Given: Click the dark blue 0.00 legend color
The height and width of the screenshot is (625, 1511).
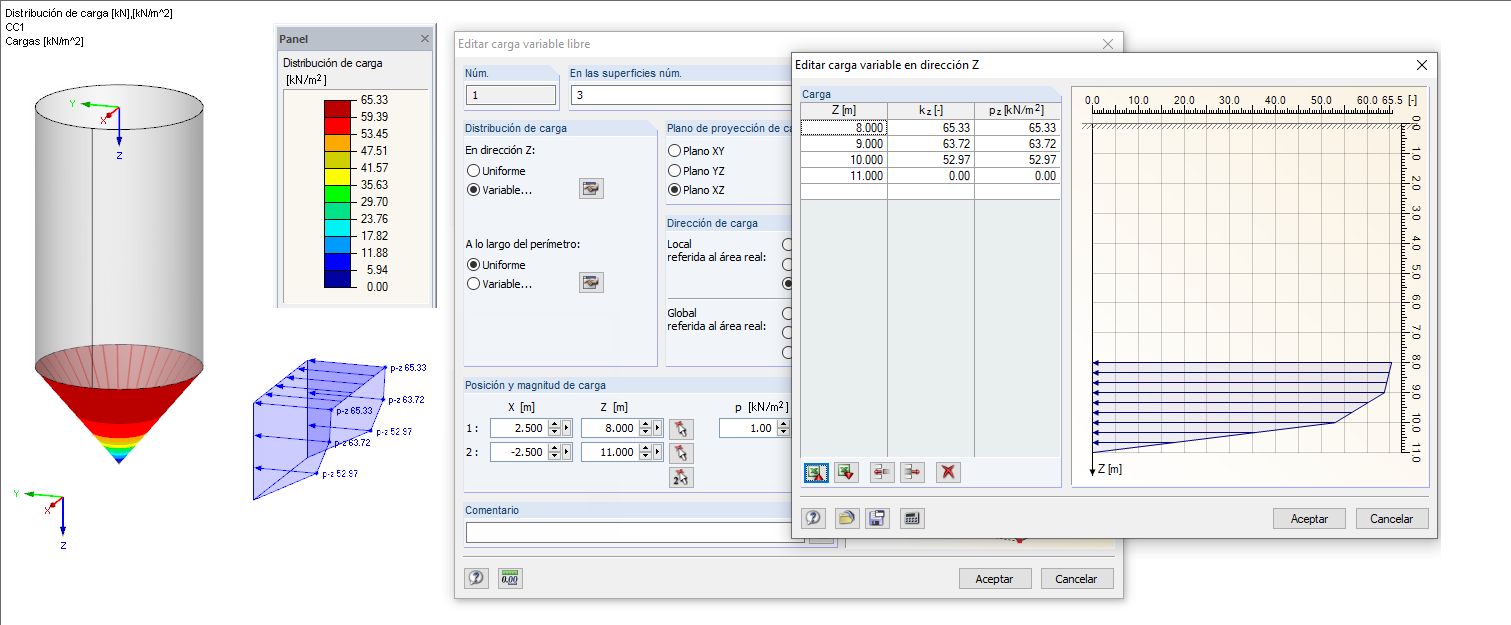Looking at the screenshot, I should pos(338,278).
